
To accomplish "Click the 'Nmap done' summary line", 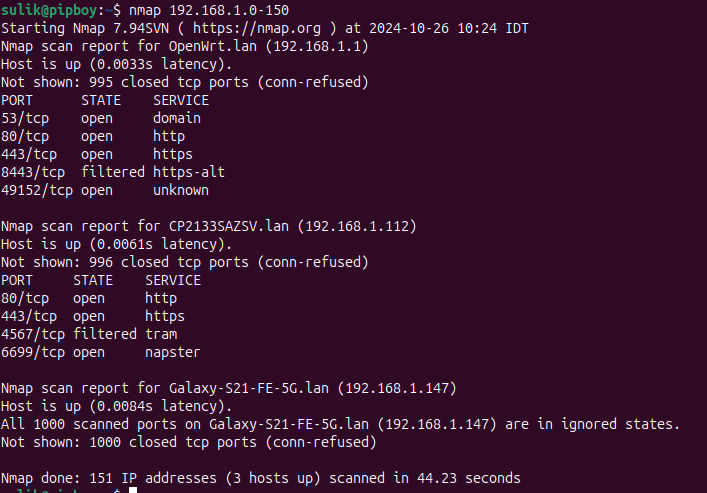I will coord(261,478).
